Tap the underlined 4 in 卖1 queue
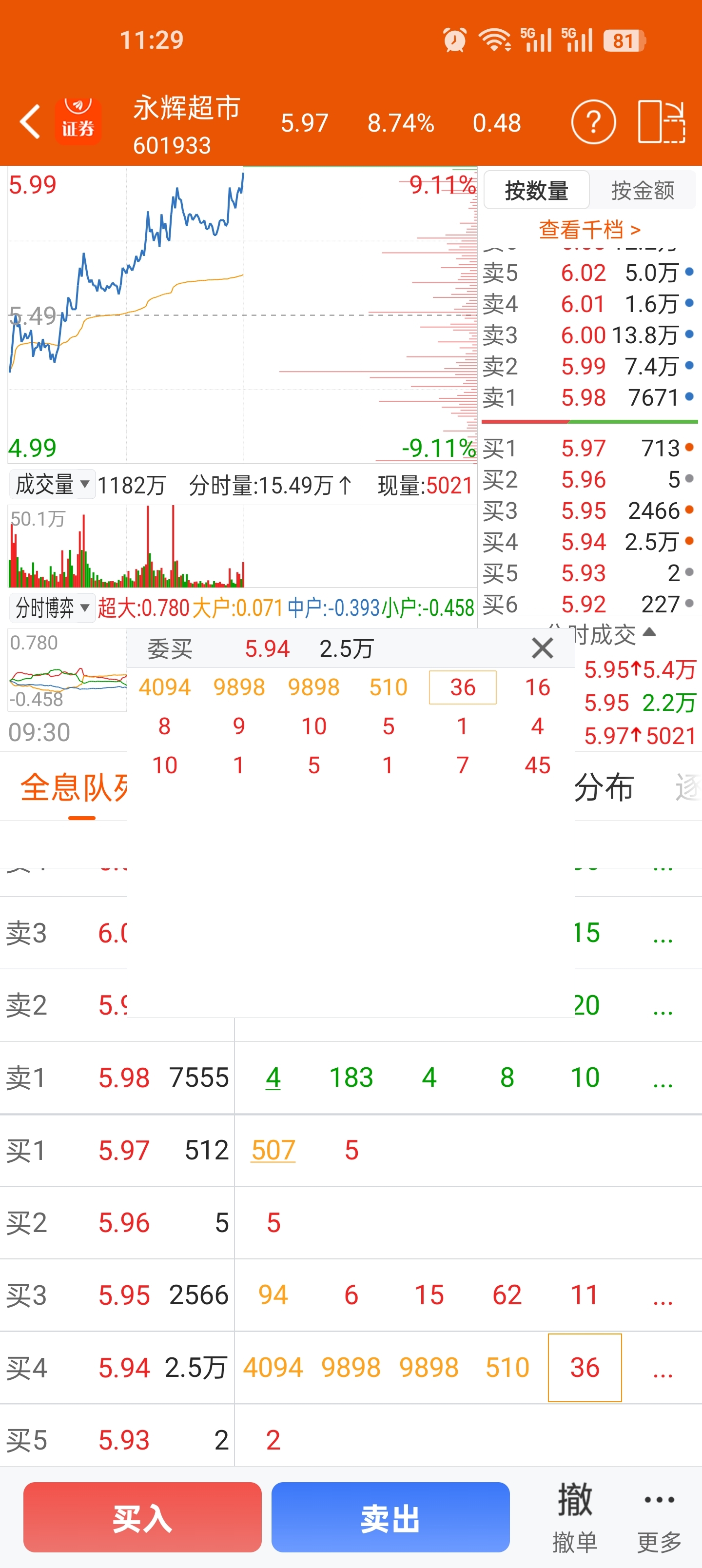 (x=273, y=1078)
